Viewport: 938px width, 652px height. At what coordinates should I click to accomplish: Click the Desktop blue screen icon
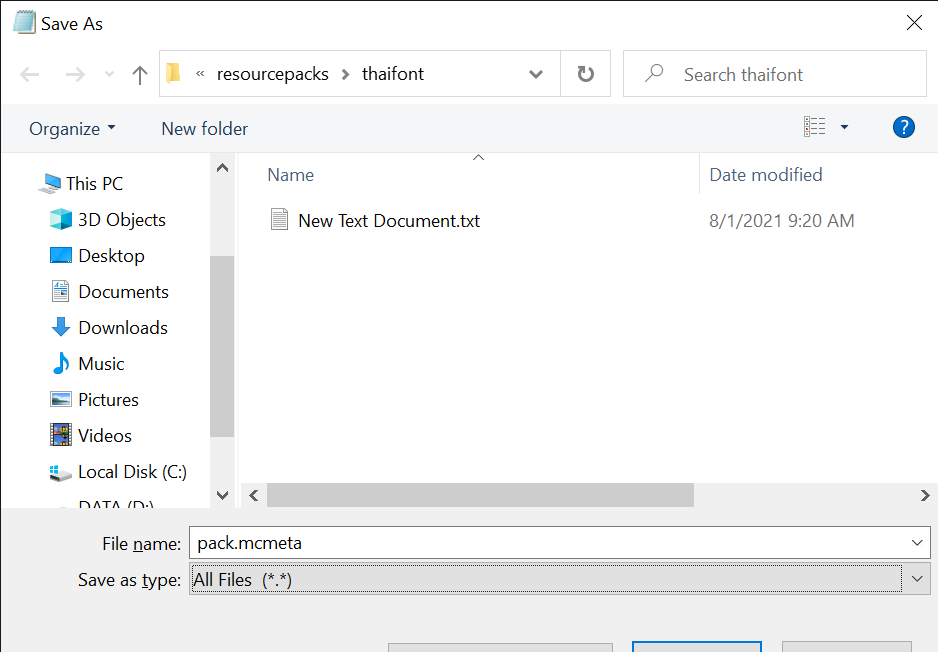point(60,255)
